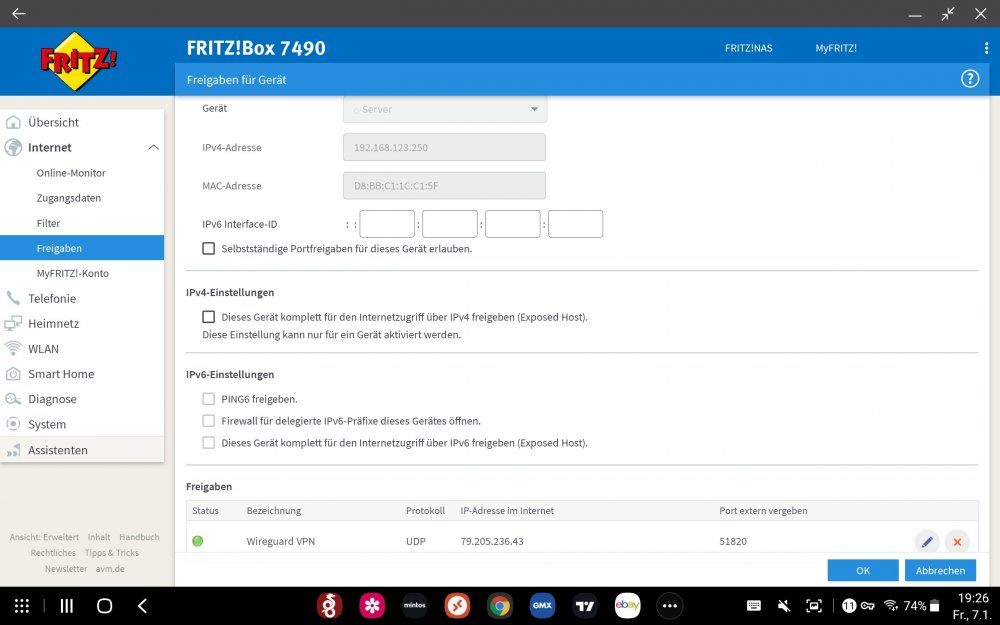
Task: Open the TradingView app in taskbar
Action: coord(585,606)
